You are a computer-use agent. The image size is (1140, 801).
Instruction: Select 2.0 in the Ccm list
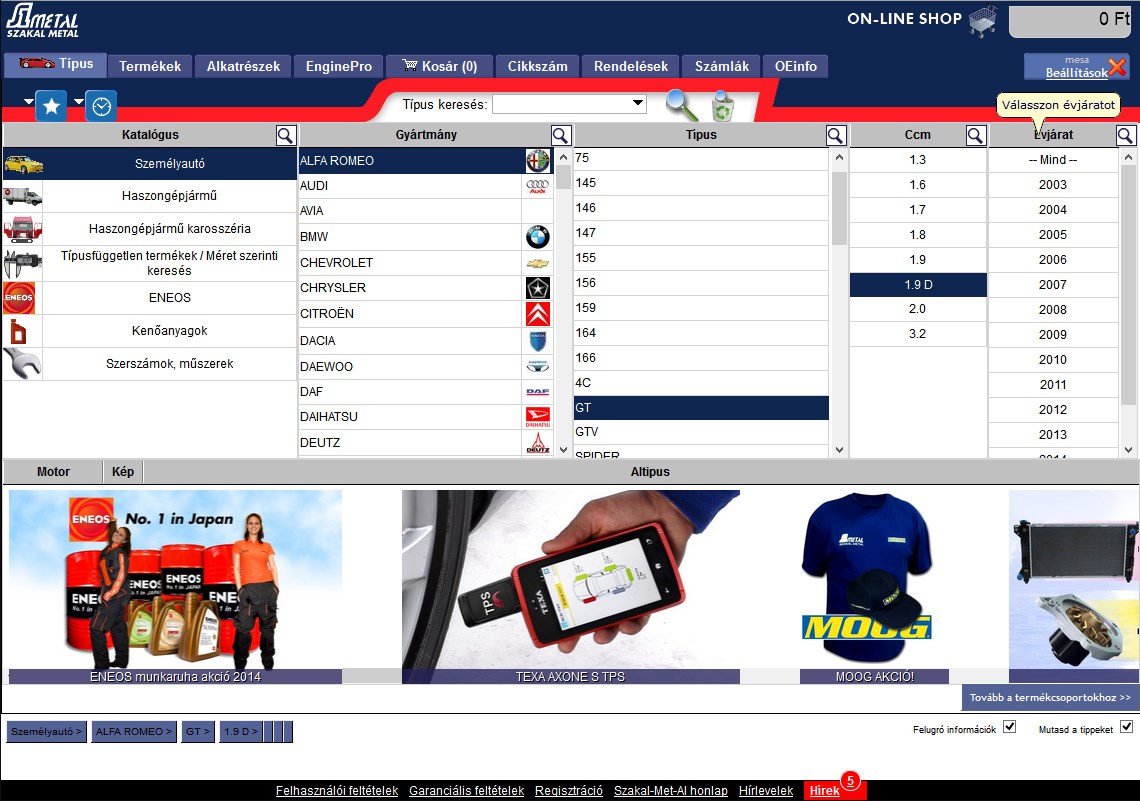point(918,309)
